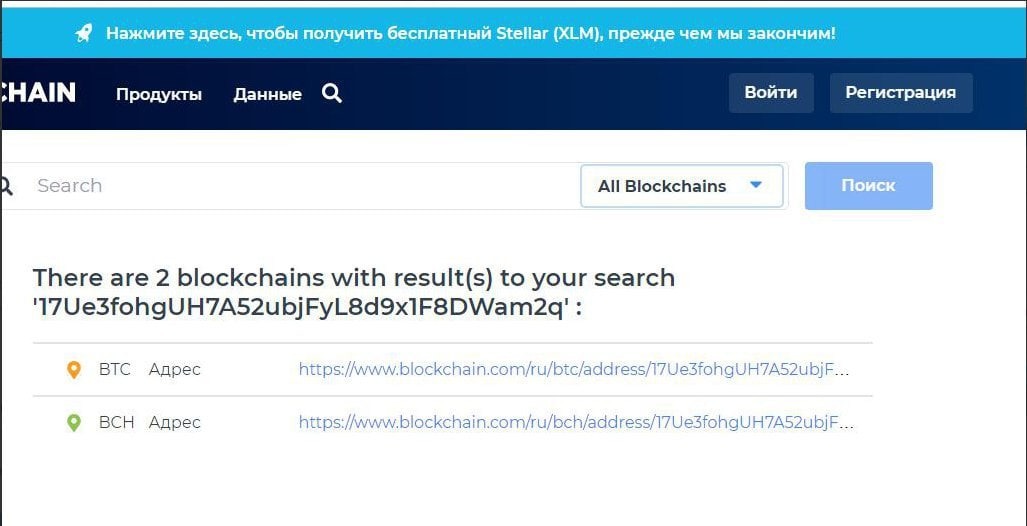The width and height of the screenshot is (1027, 526).
Task: Open the BTC address link
Action: pos(574,369)
